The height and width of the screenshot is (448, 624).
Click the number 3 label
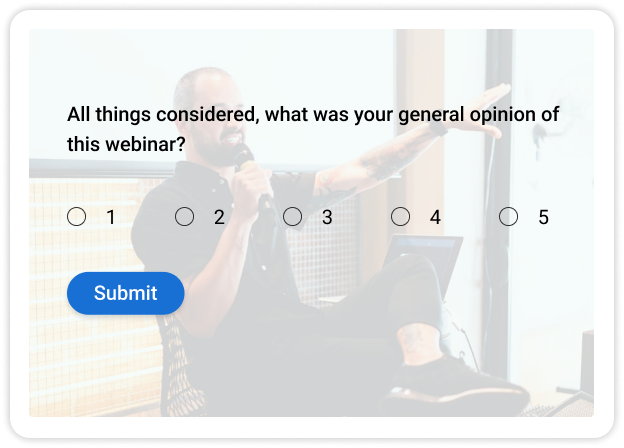coord(327,217)
